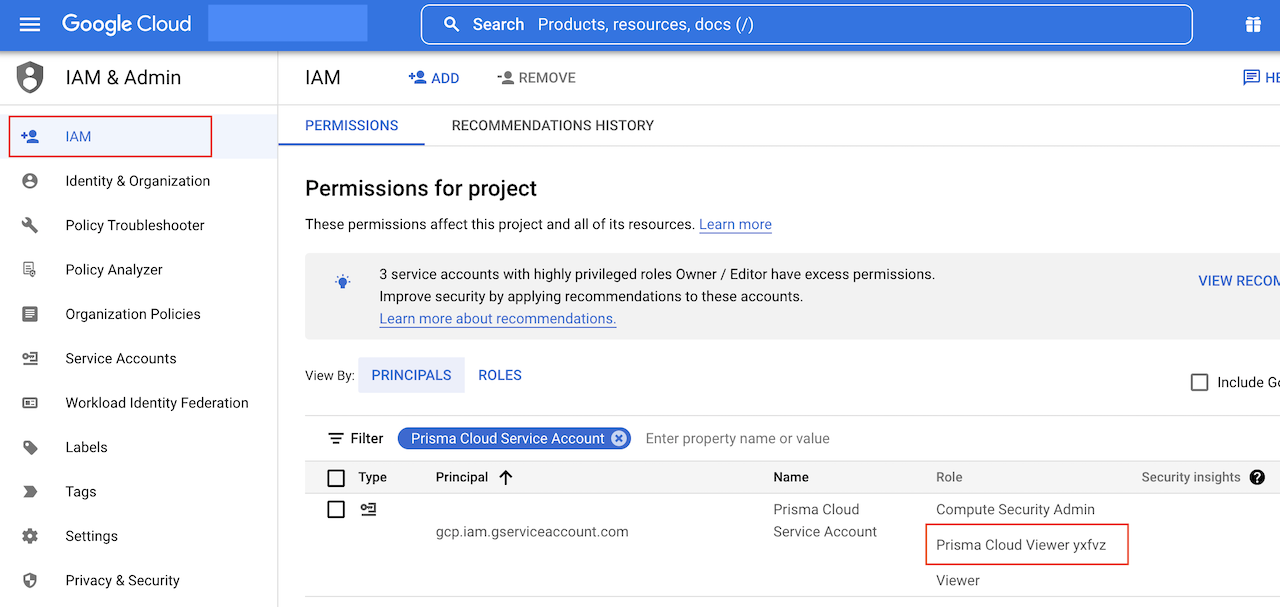1280x607 pixels.
Task: Check the Prisma Cloud Service Account row checkbox
Action: point(336,510)
